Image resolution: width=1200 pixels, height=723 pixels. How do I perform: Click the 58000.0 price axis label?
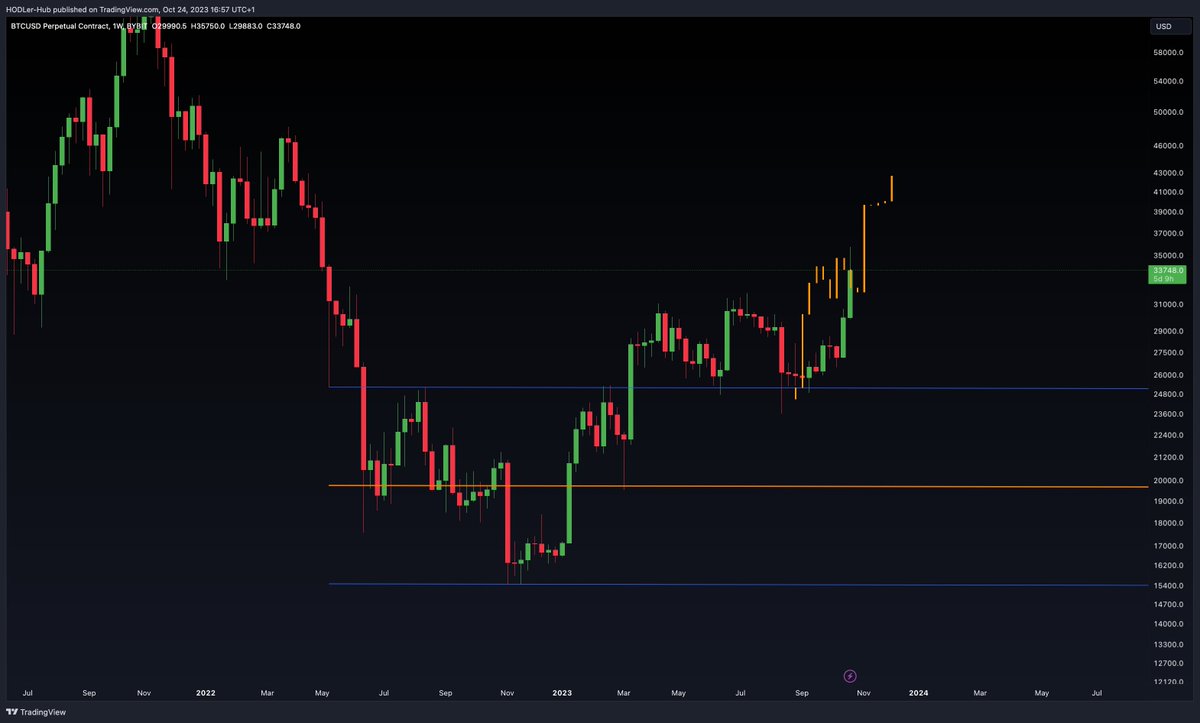[1168, 52]
